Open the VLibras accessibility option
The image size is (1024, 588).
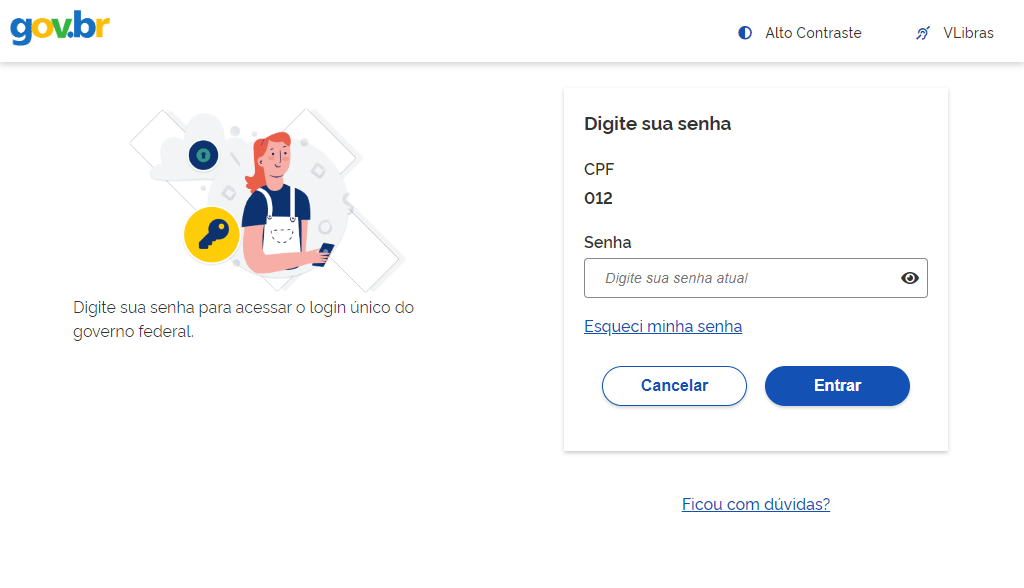pos(968,33)
